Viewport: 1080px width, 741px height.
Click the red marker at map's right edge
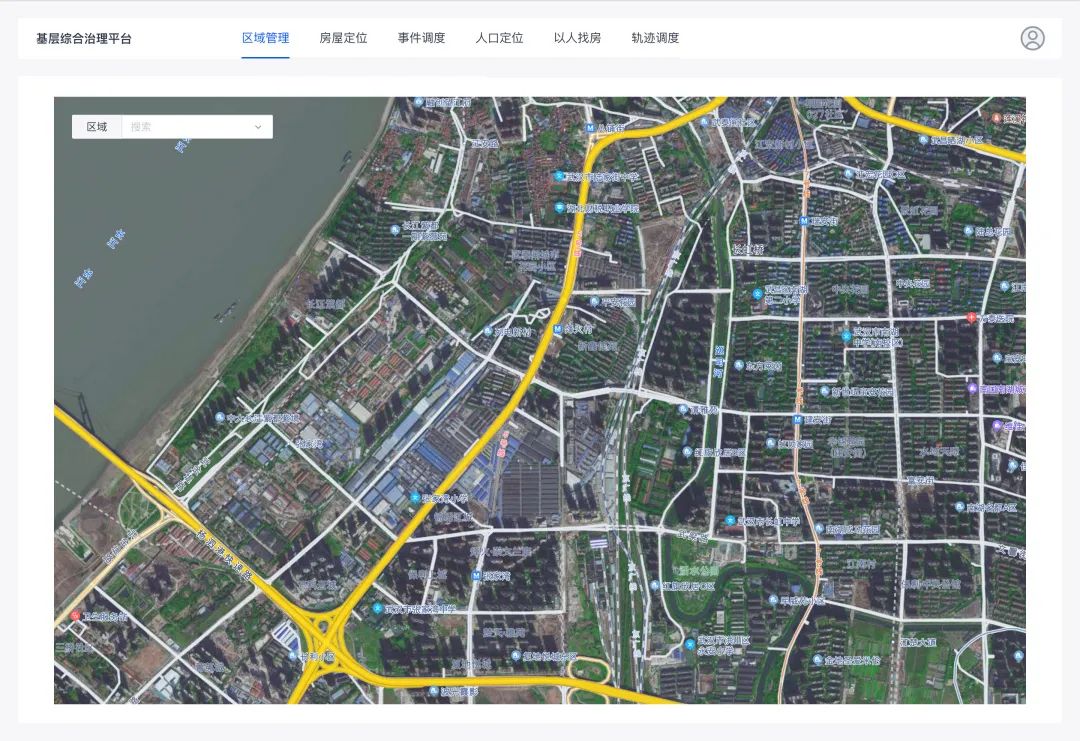coord(971,318)
